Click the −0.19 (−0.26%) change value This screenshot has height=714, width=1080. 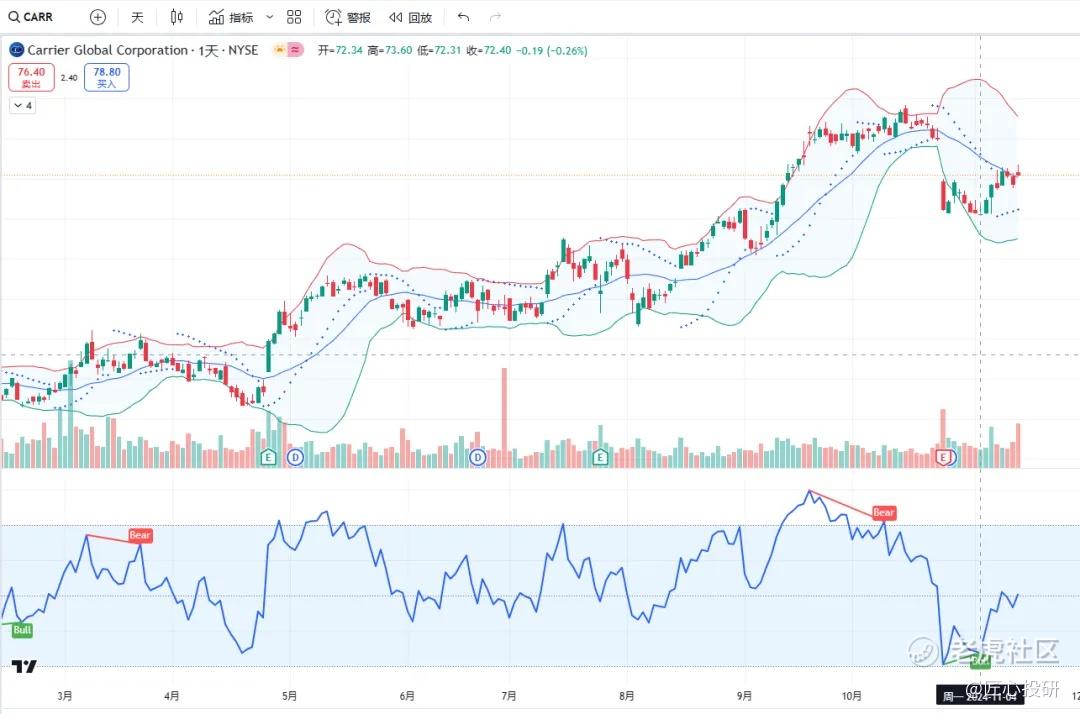[x=552, y=50]
